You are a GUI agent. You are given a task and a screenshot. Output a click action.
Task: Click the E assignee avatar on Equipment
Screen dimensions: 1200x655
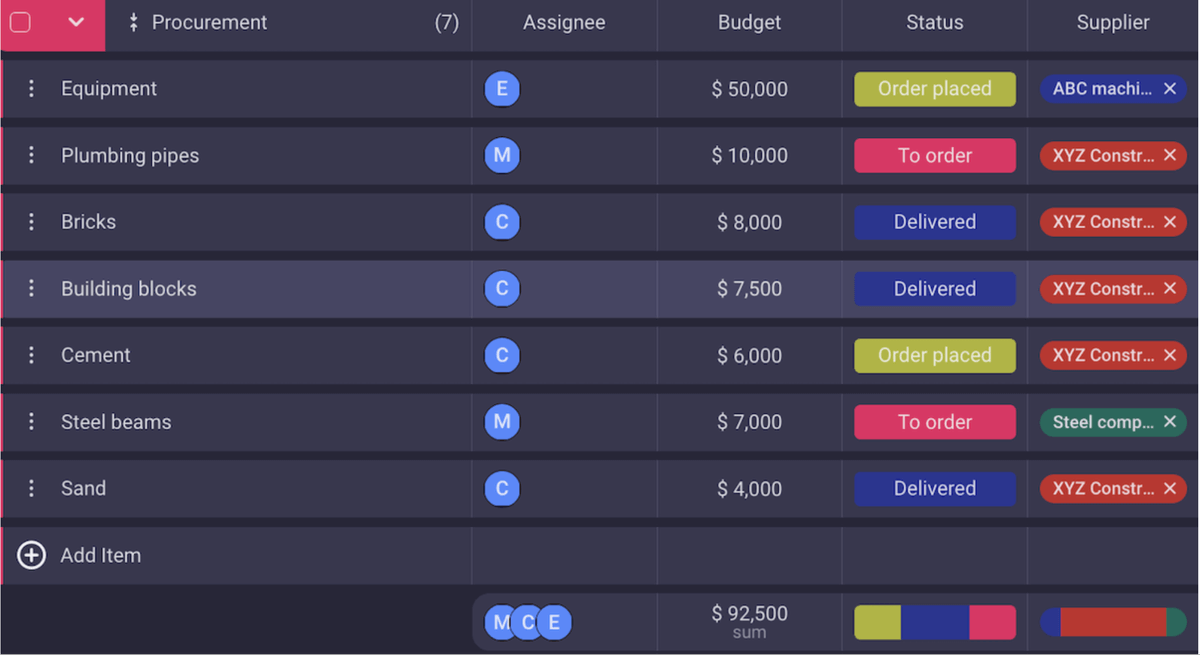tap(502, 88)
